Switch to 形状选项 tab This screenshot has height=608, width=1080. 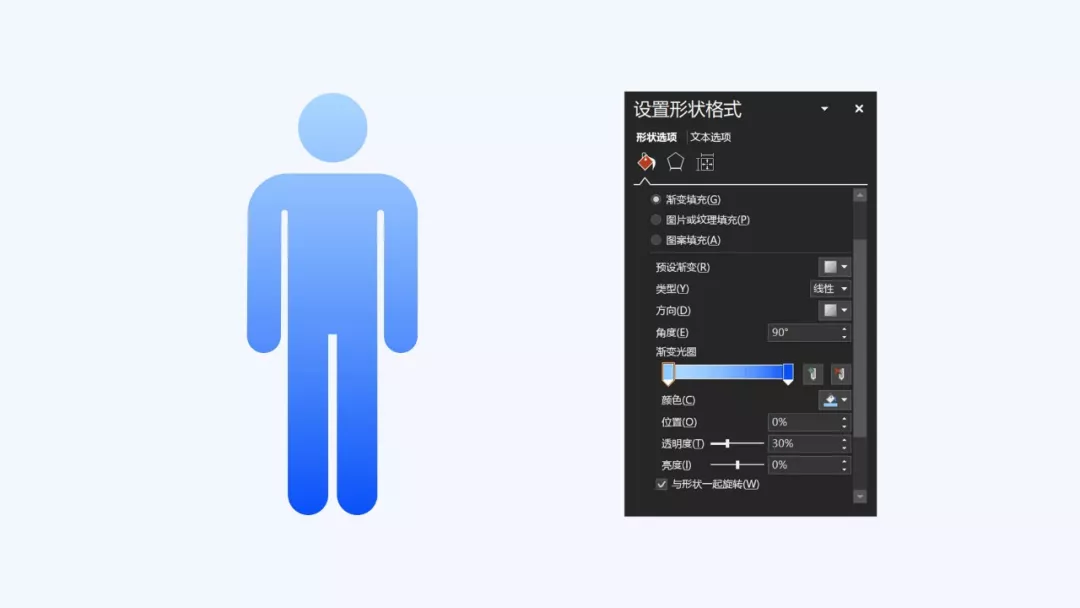click(x=656, y=137)
